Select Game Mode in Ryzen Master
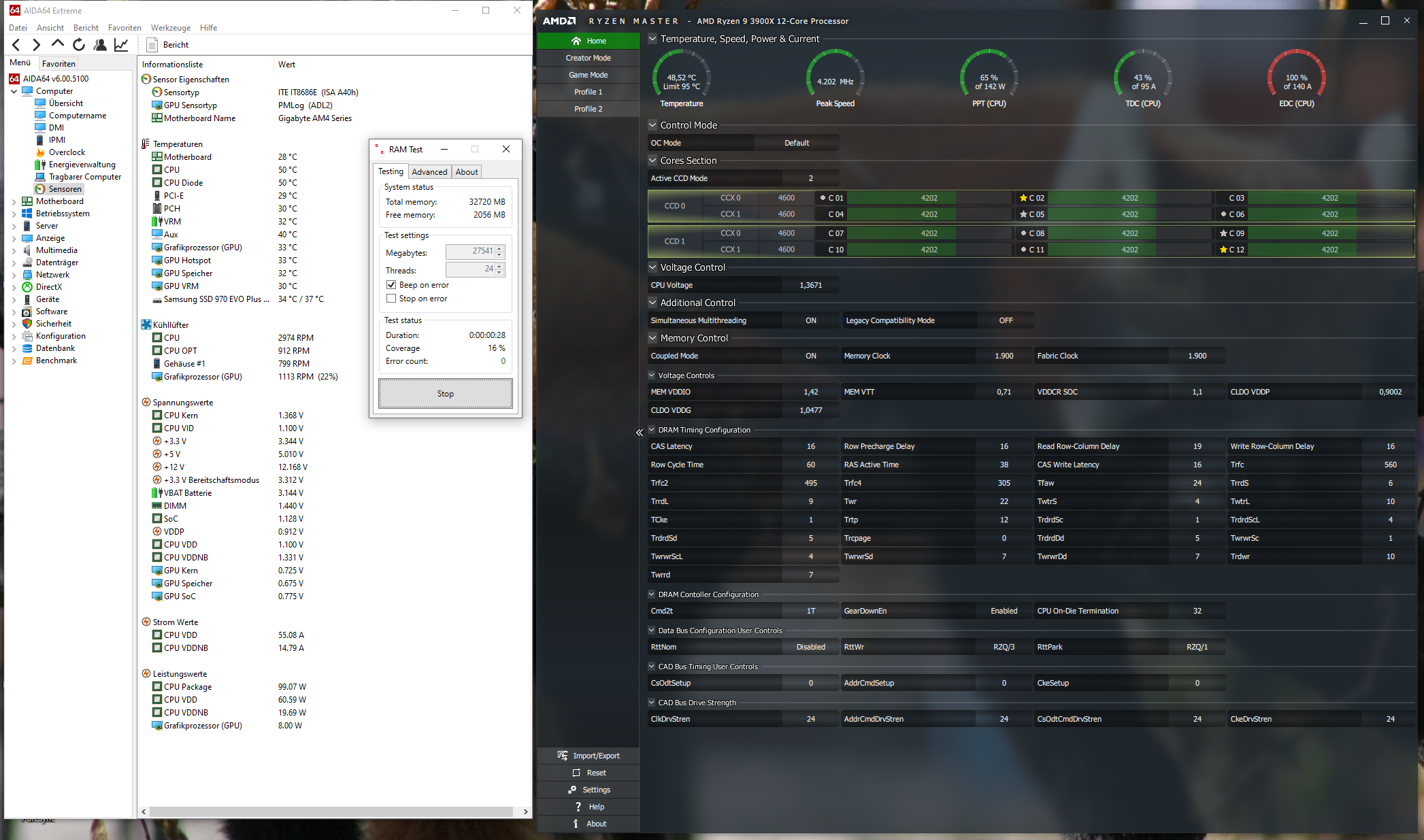1424x840 pixels. pos(588,75)
